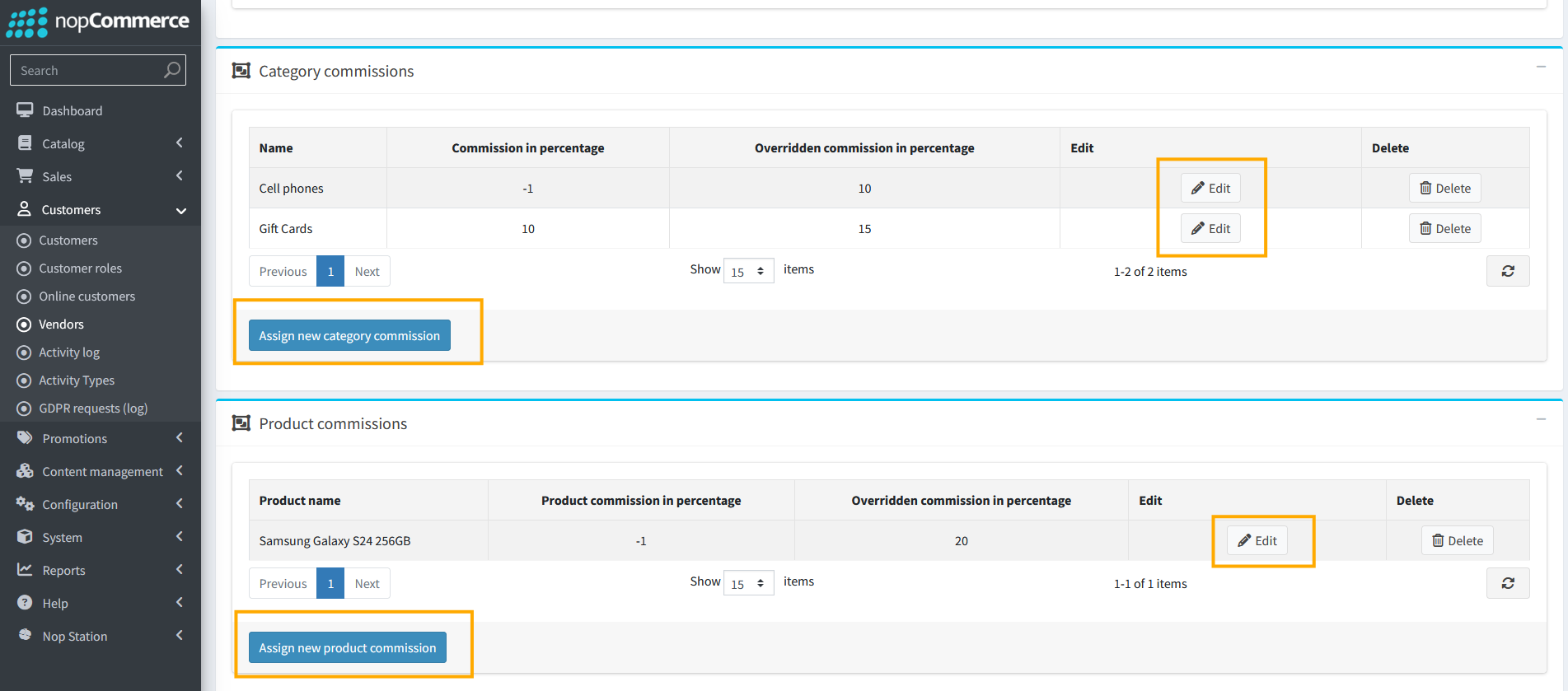Expand the Catalog menu chevron

click(180, 143)
